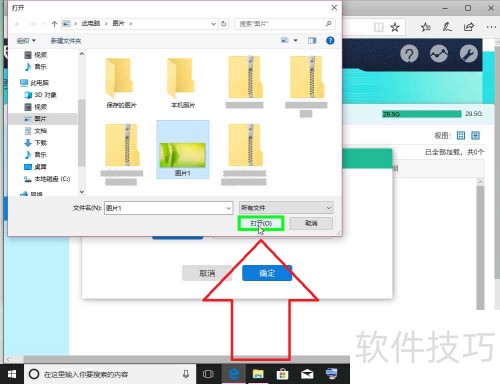Click New folder (新建文件夹)
The width and height of the screenshot is (500, 384).
66,41
